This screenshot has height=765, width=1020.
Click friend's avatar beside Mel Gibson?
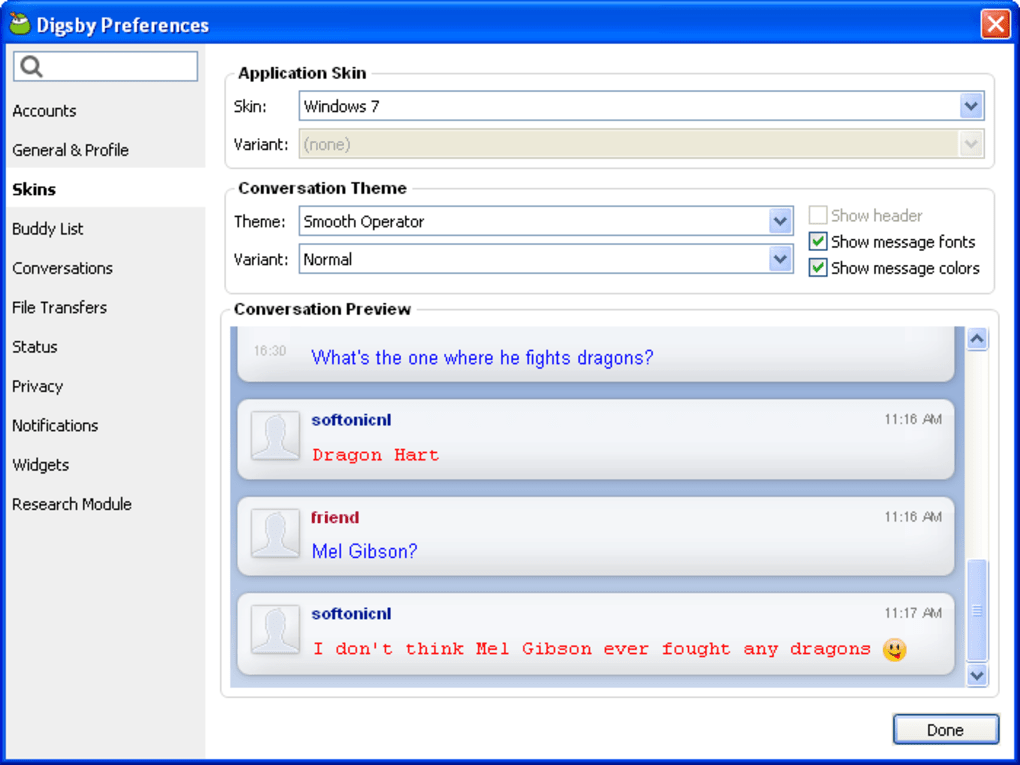coord(275,533)
